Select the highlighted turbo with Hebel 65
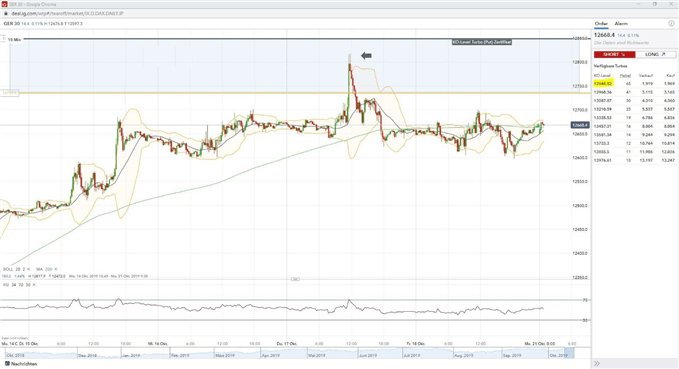 [x=634, y=84]
